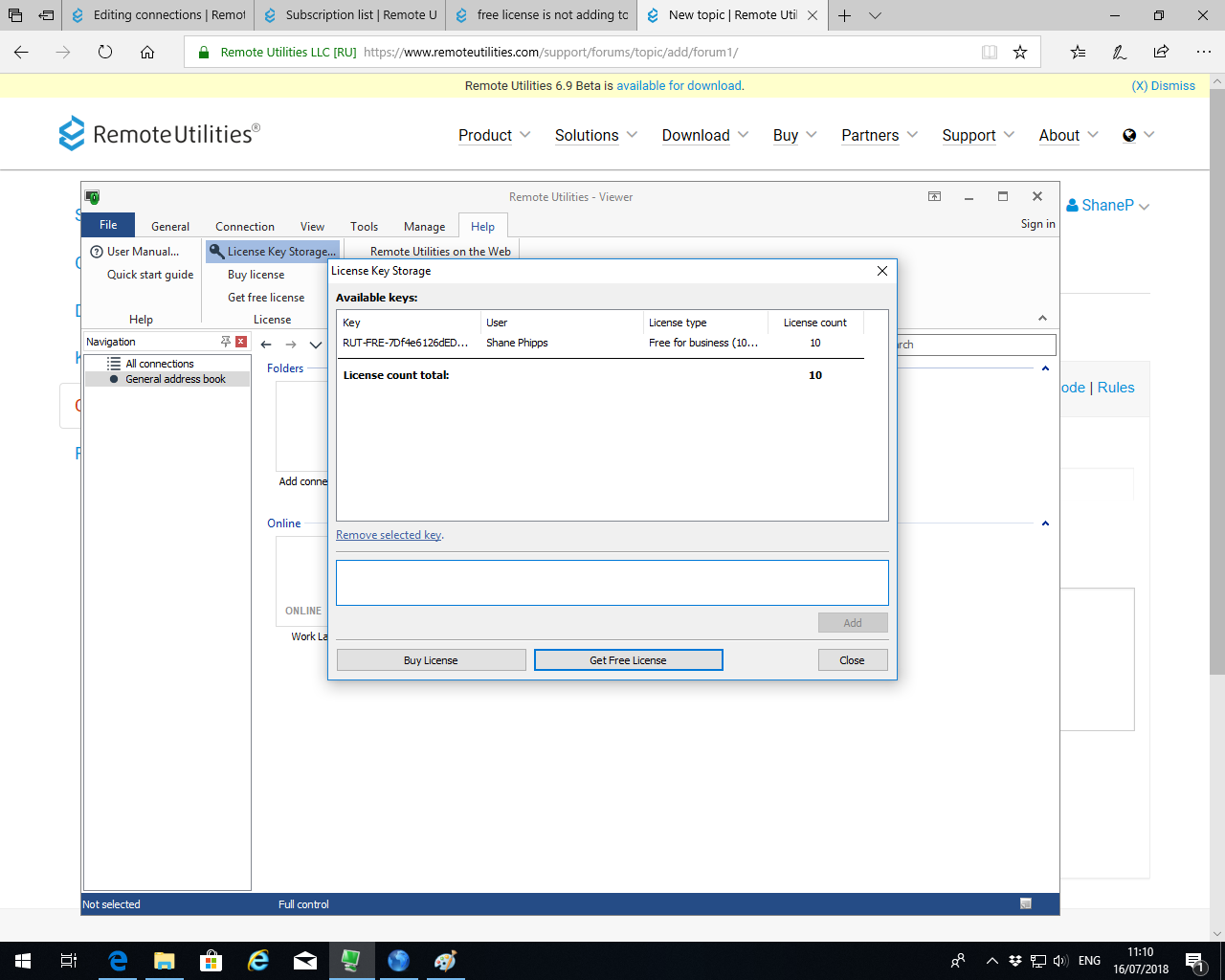Viewport: 1225px width, 980px height.
Task: Open Paint from the Windows taskbar
Action: [x=445, y=961]
